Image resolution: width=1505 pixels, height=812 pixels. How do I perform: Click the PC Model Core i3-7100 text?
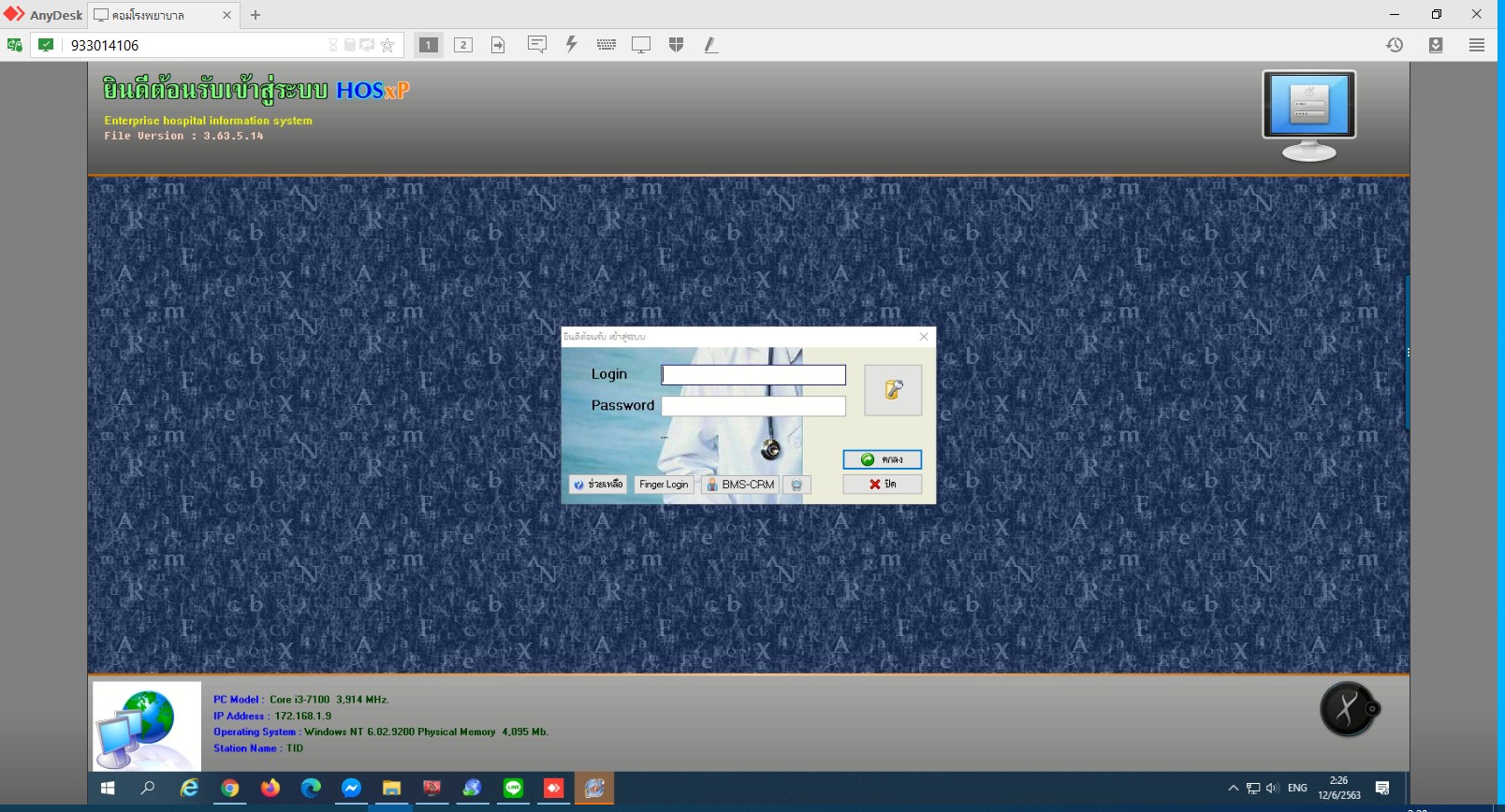pyautogui.click(x=300, y=700)
